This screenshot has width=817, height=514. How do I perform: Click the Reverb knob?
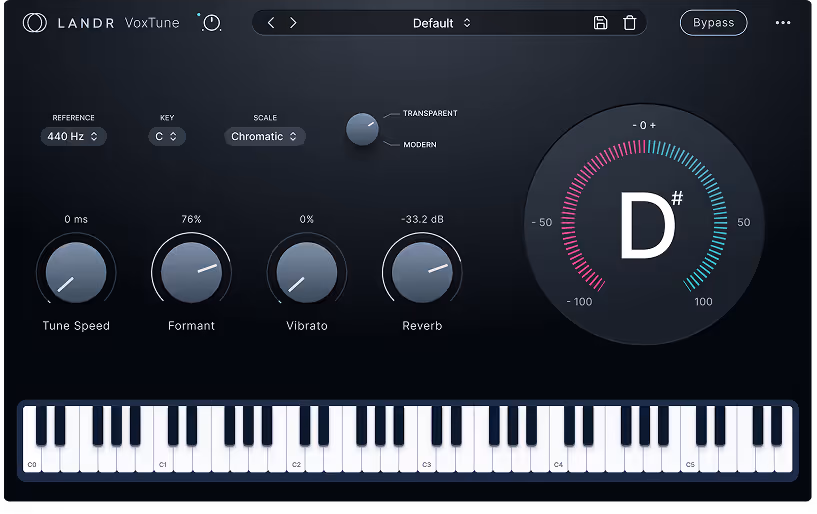coord(422,272)
